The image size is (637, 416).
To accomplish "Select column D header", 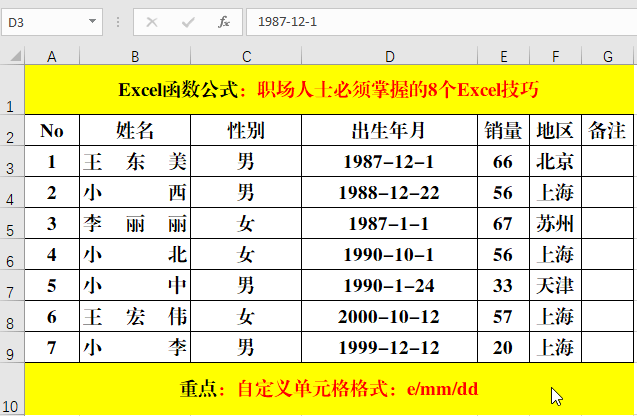I will [390, 56].
